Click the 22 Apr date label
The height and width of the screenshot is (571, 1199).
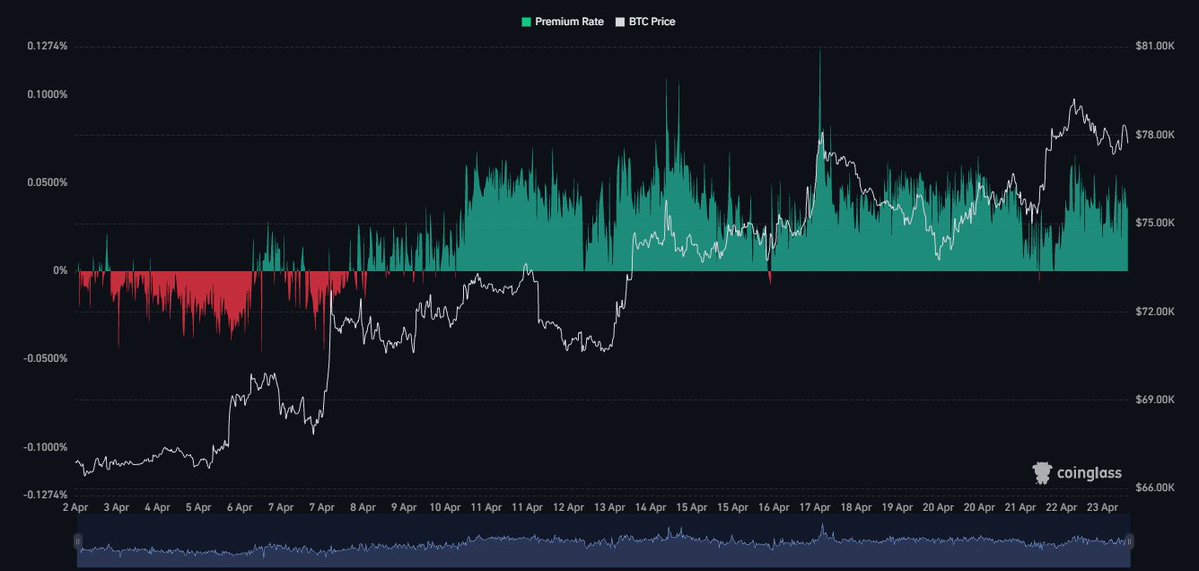pyautogui.click(x=1062, y=507)
